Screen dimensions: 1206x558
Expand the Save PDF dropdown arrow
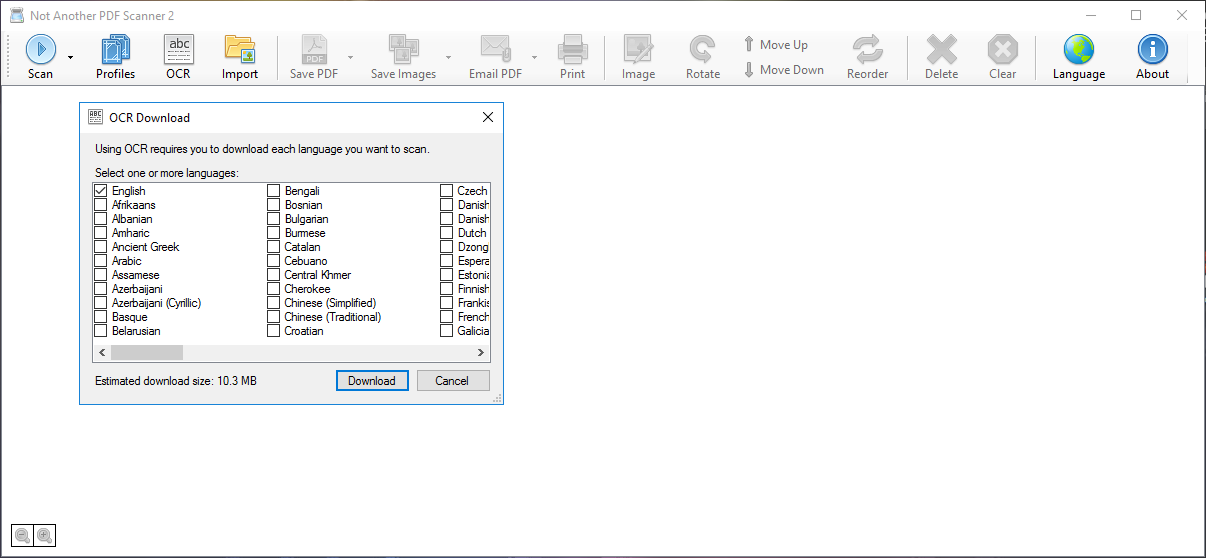[x=350, y=57]
